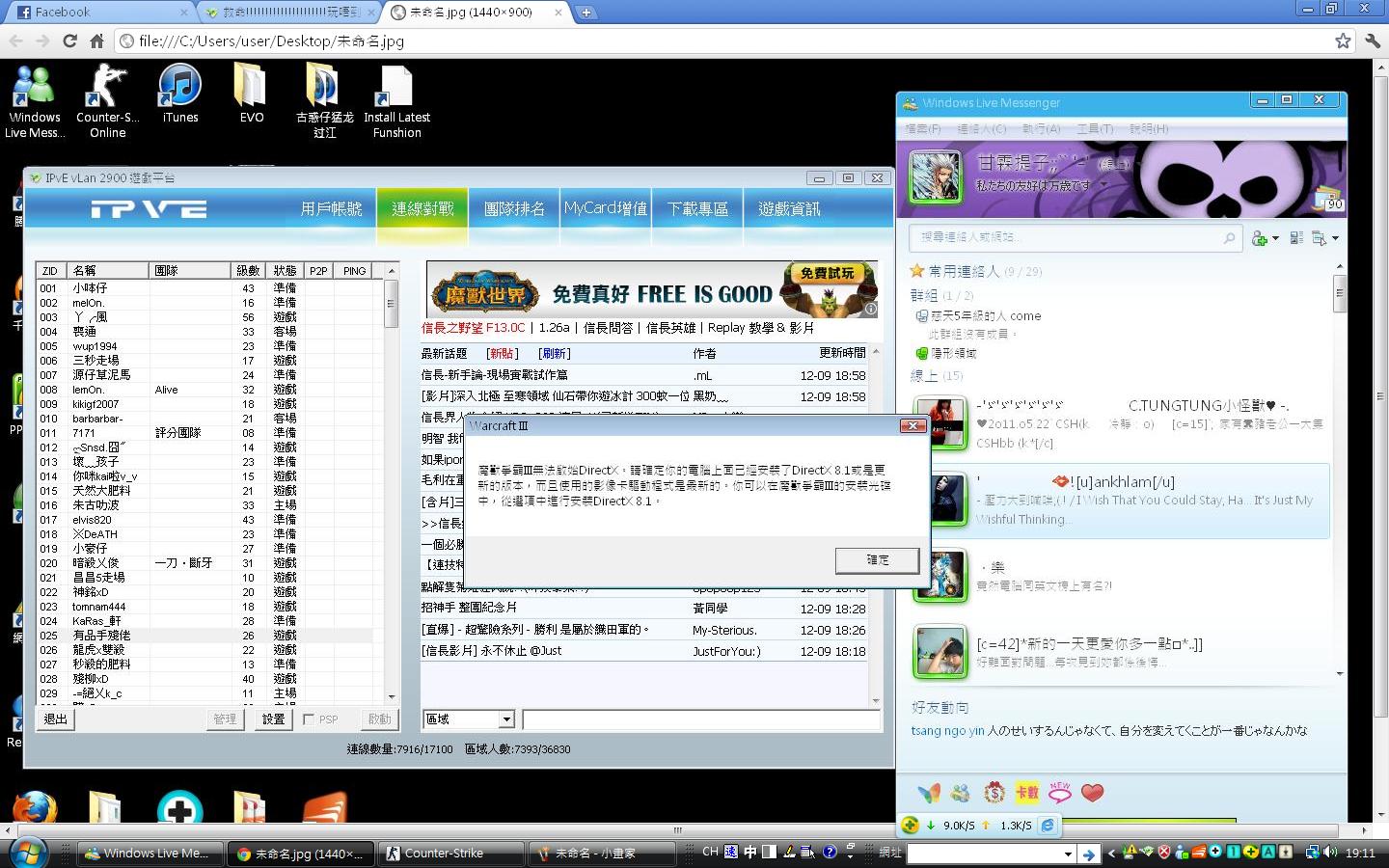Open the 下載專區 tab
Viewport: 1389px width, 868px height.
[x=697, y=208]
